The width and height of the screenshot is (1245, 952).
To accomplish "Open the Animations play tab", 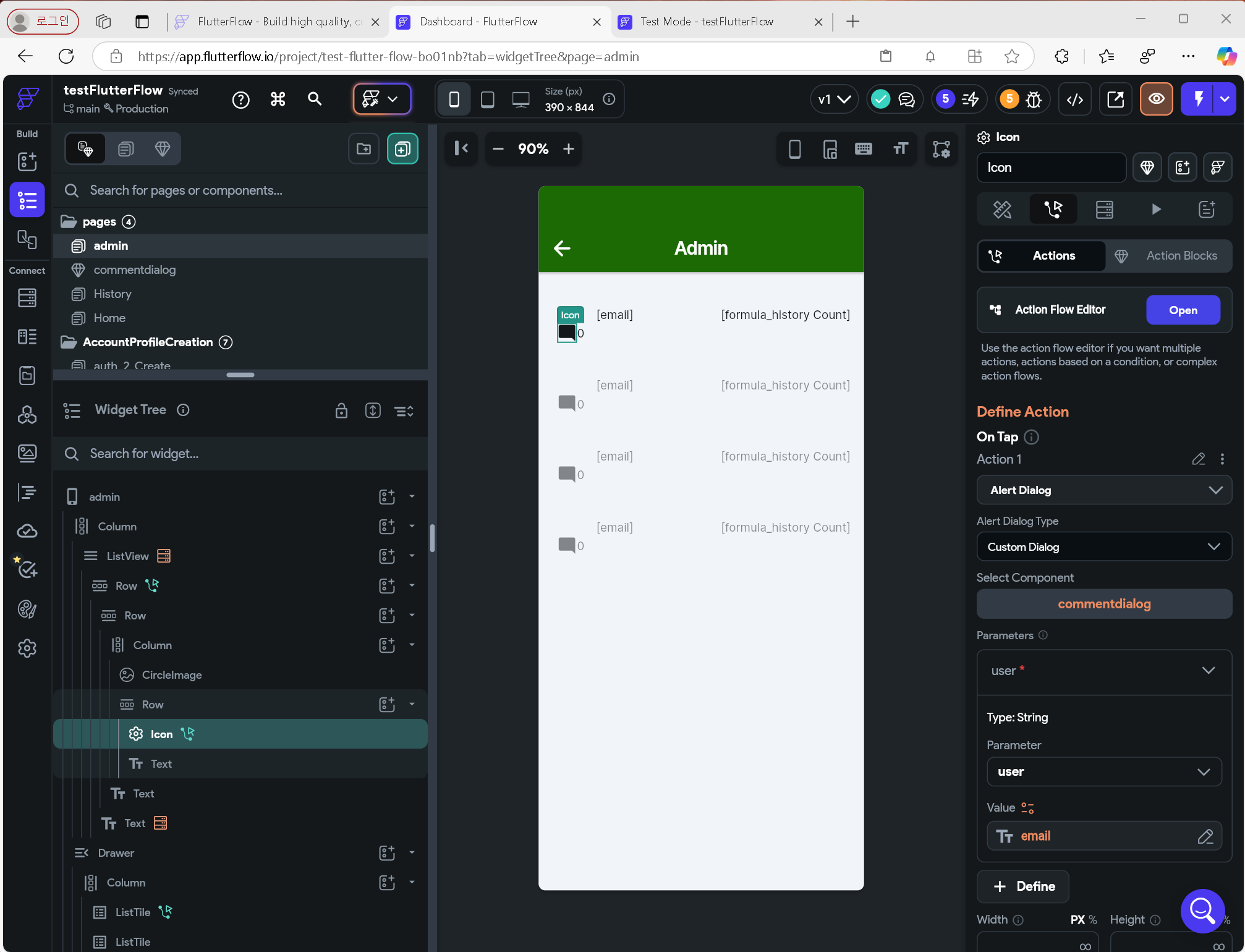I will click(1155, 210).
